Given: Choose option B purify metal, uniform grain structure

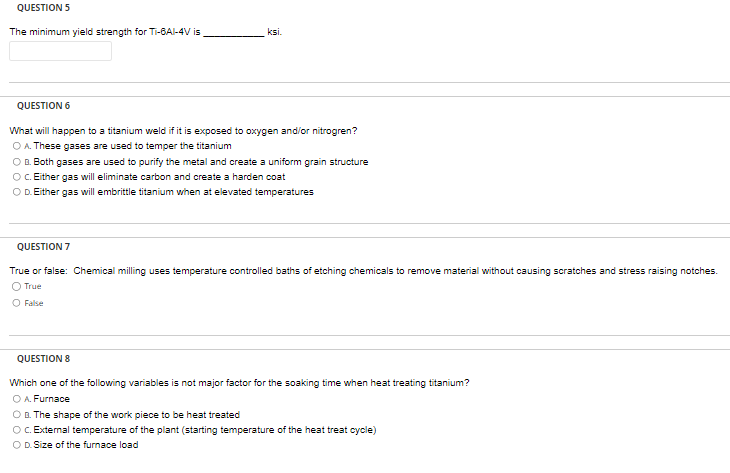Looking at the screenshot, I should (x=17, y=162).
